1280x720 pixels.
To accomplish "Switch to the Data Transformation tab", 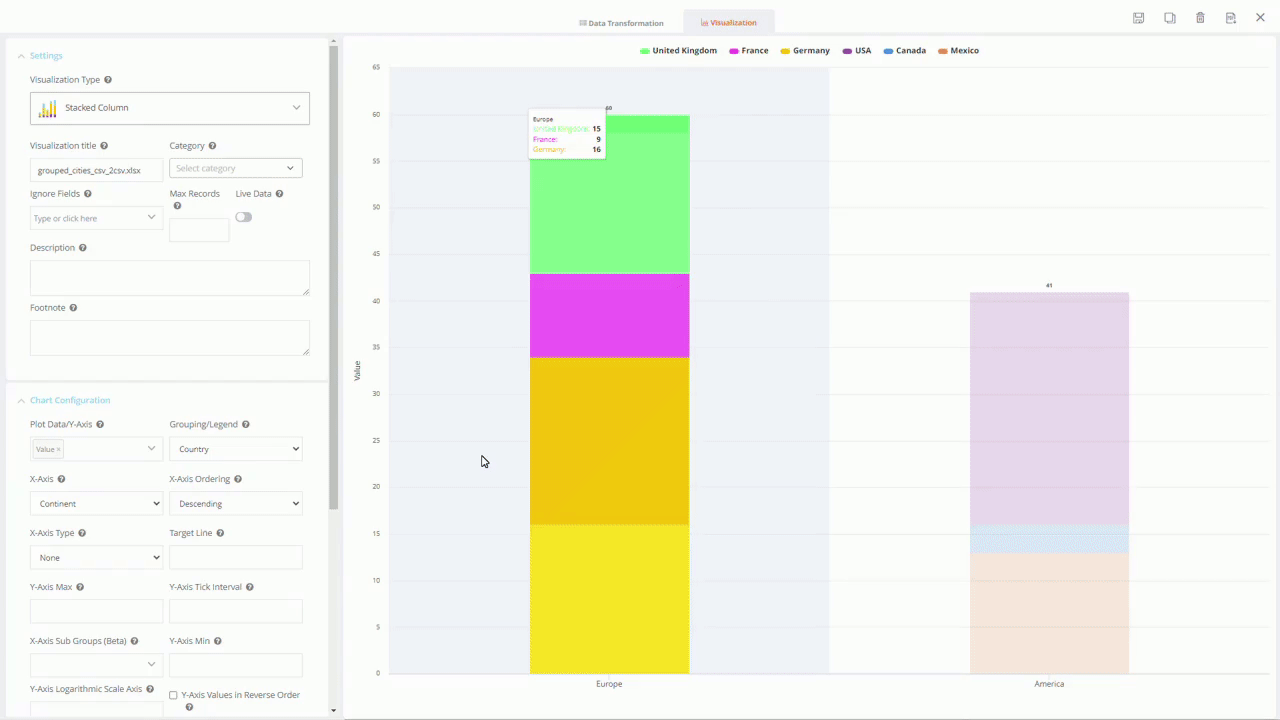I will click(621, 23).
